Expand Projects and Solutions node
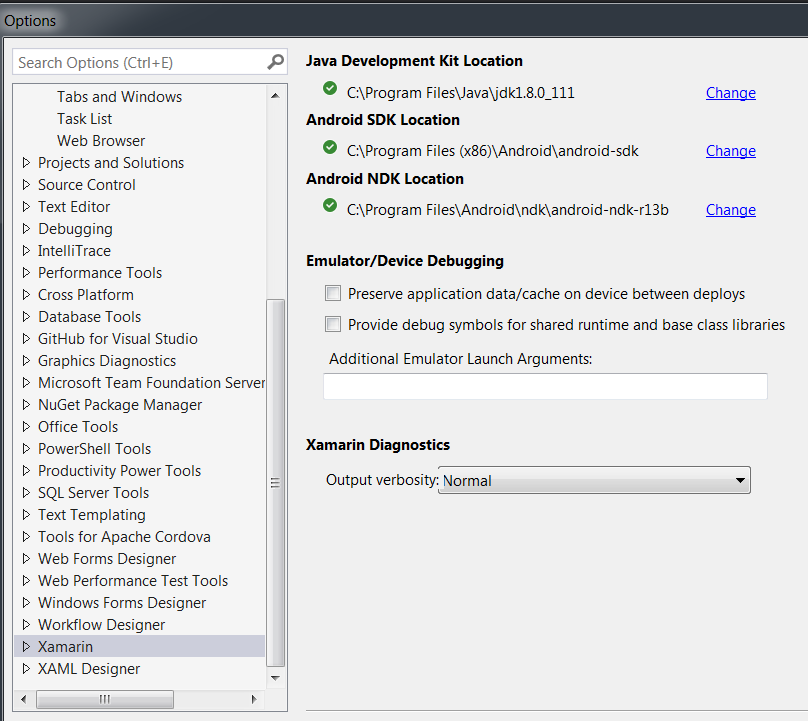 [x=26, y=163]
